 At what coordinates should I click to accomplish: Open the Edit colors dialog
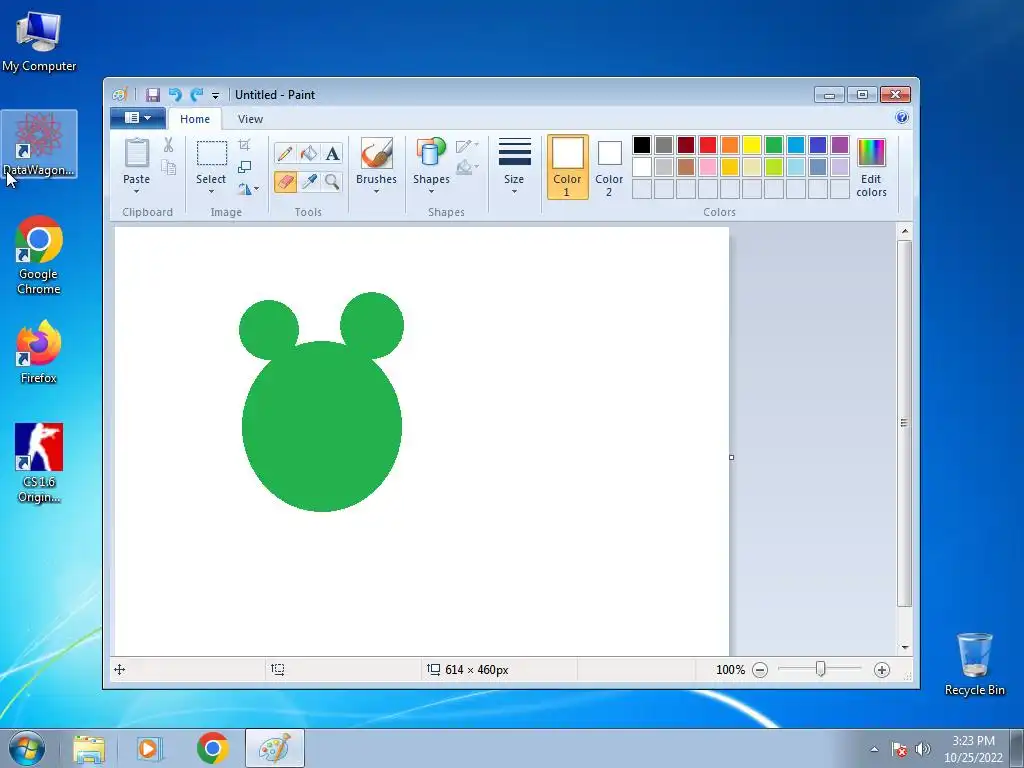click(871, 168)
